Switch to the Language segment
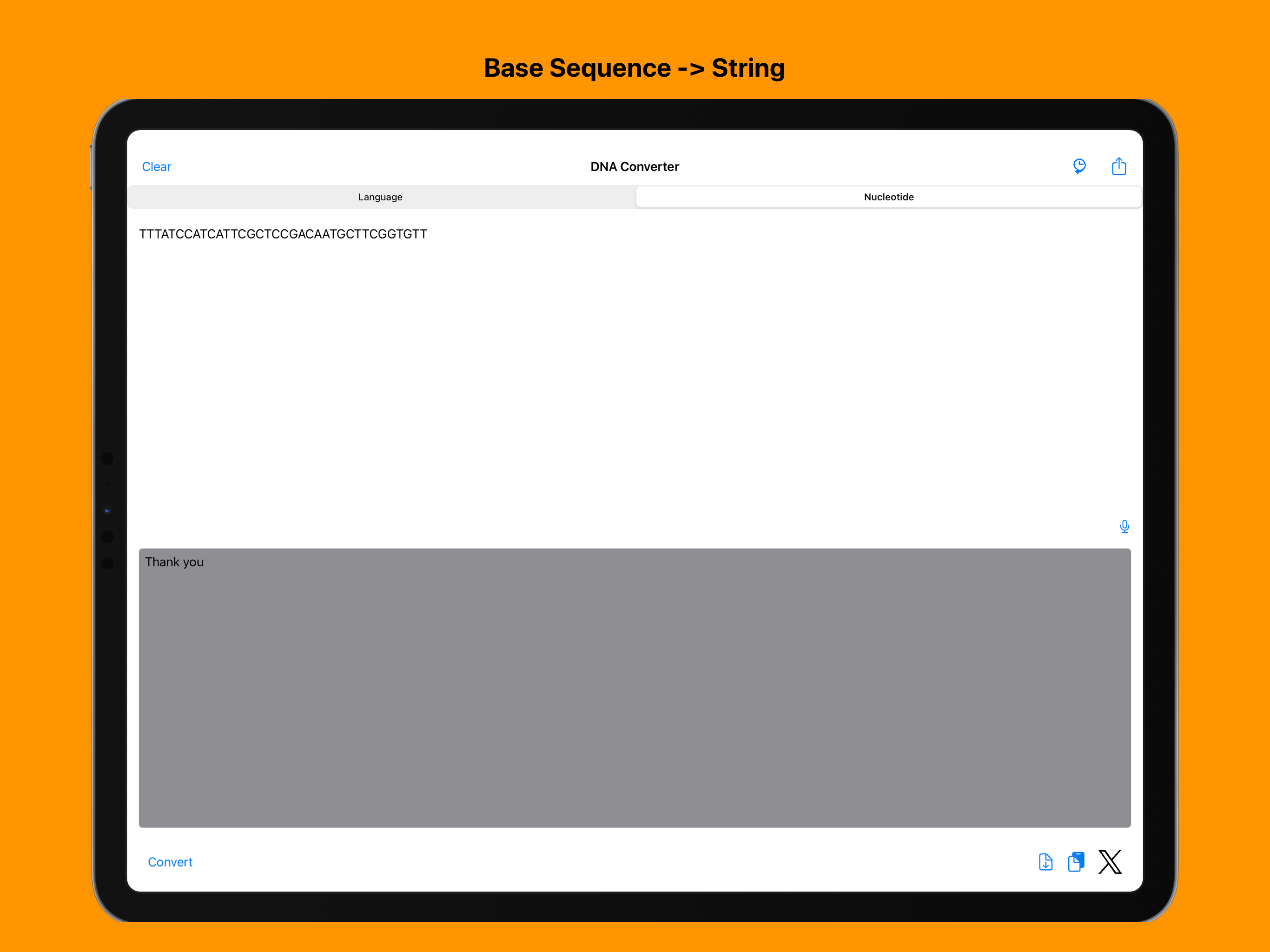The image size is (1270, 952). (x=380, y=197)
